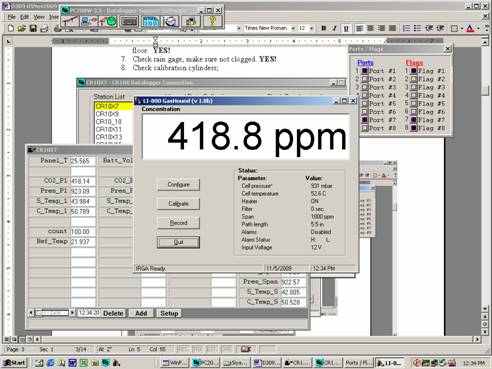This screenshot has width=492, height=369.
Task: Toggle Italic formatting in Word
Action: click(334, 28)
